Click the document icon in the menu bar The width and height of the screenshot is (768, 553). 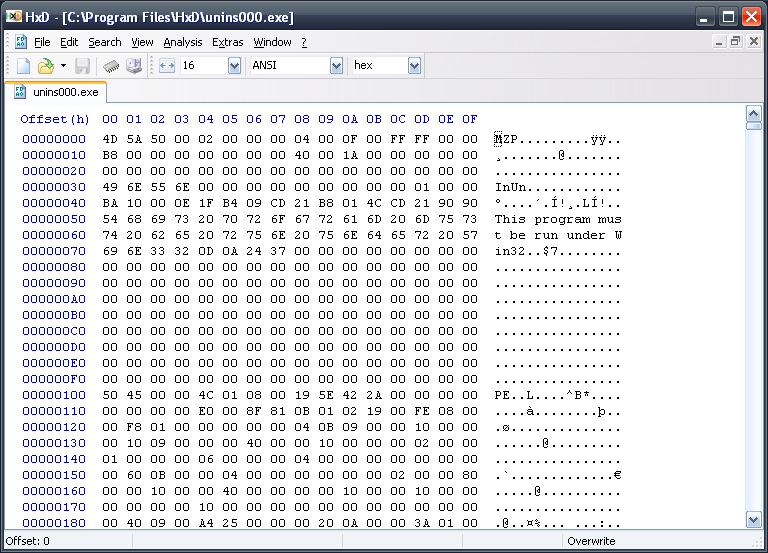[21, 42]
